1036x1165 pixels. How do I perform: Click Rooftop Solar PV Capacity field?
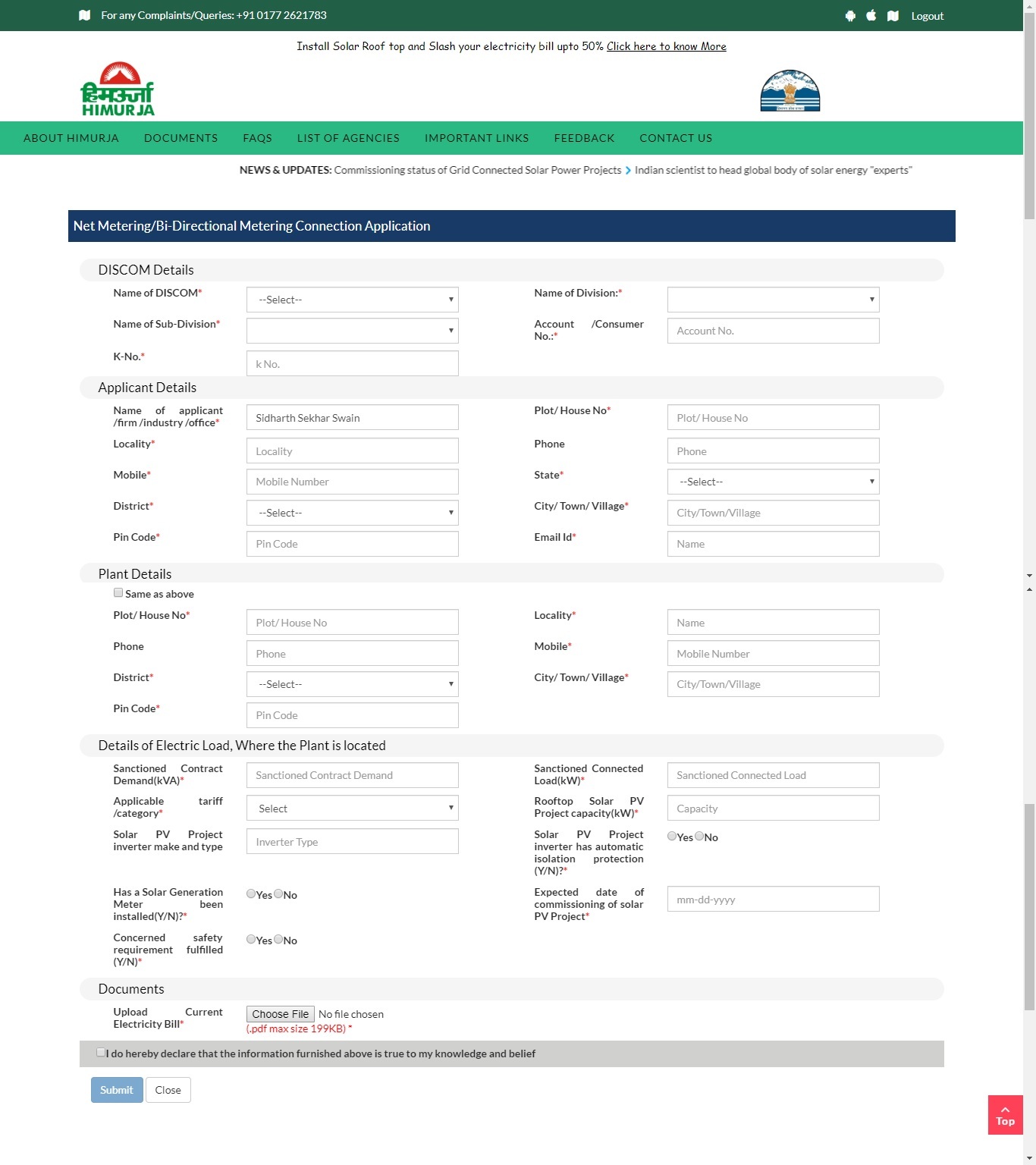click(774, 808)
